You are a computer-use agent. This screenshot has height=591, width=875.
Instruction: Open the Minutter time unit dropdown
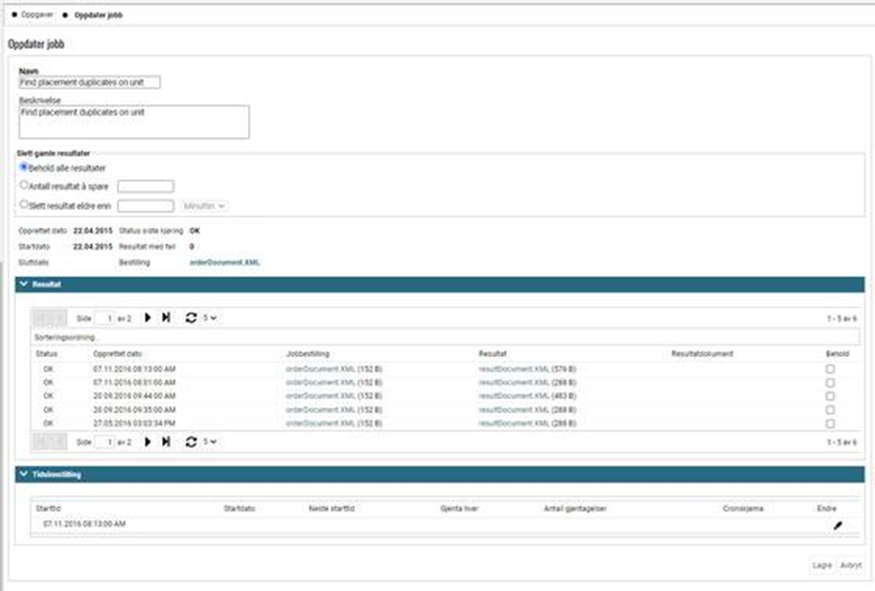click(x=204, y=206)
